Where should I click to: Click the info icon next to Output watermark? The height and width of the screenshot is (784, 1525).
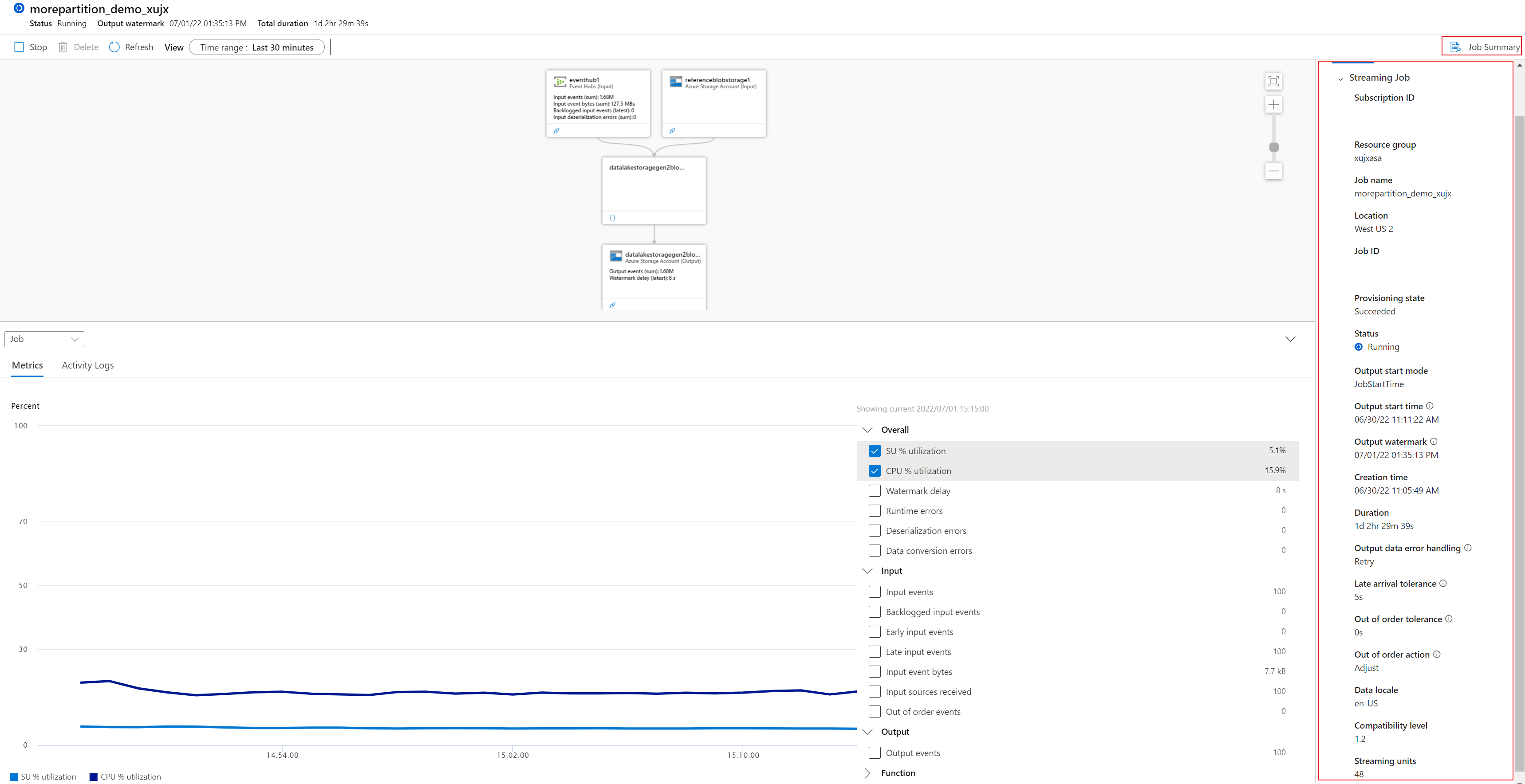[x=1434, y=441]
